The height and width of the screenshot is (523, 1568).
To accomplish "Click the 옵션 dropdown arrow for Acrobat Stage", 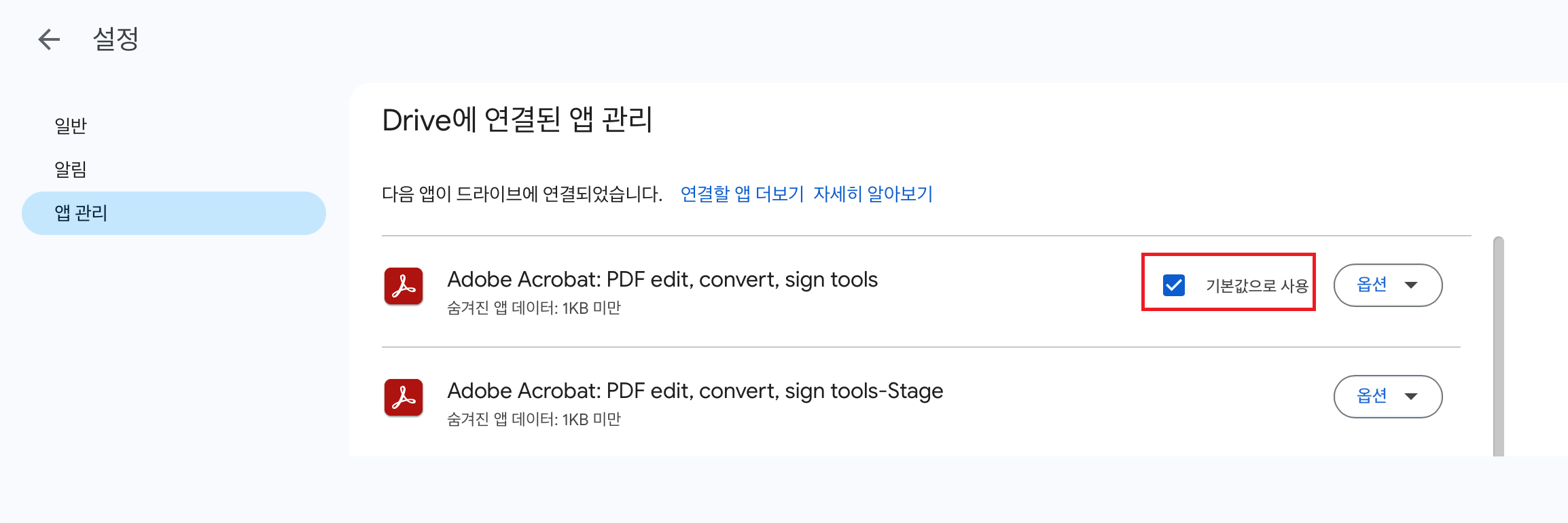I will 1413,397.
